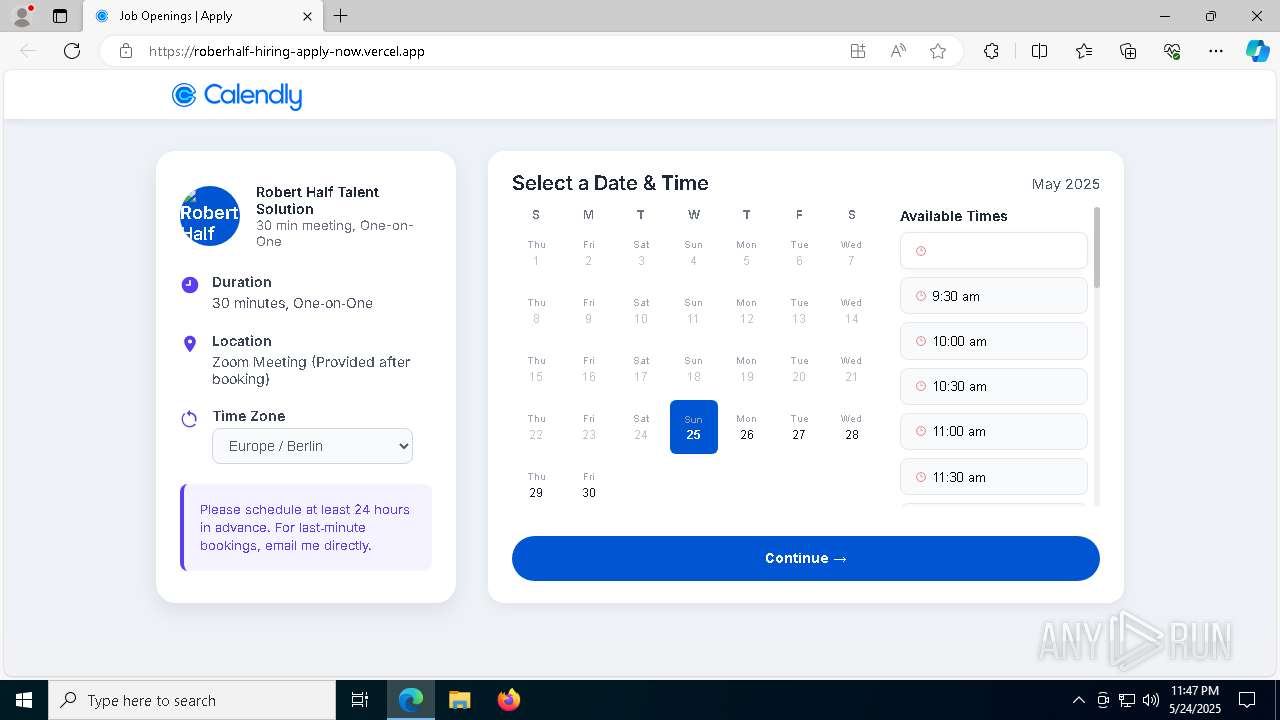Open the Copilot sidebar icon
This screenshot has width=1280, height=720.
[1257, 51]
